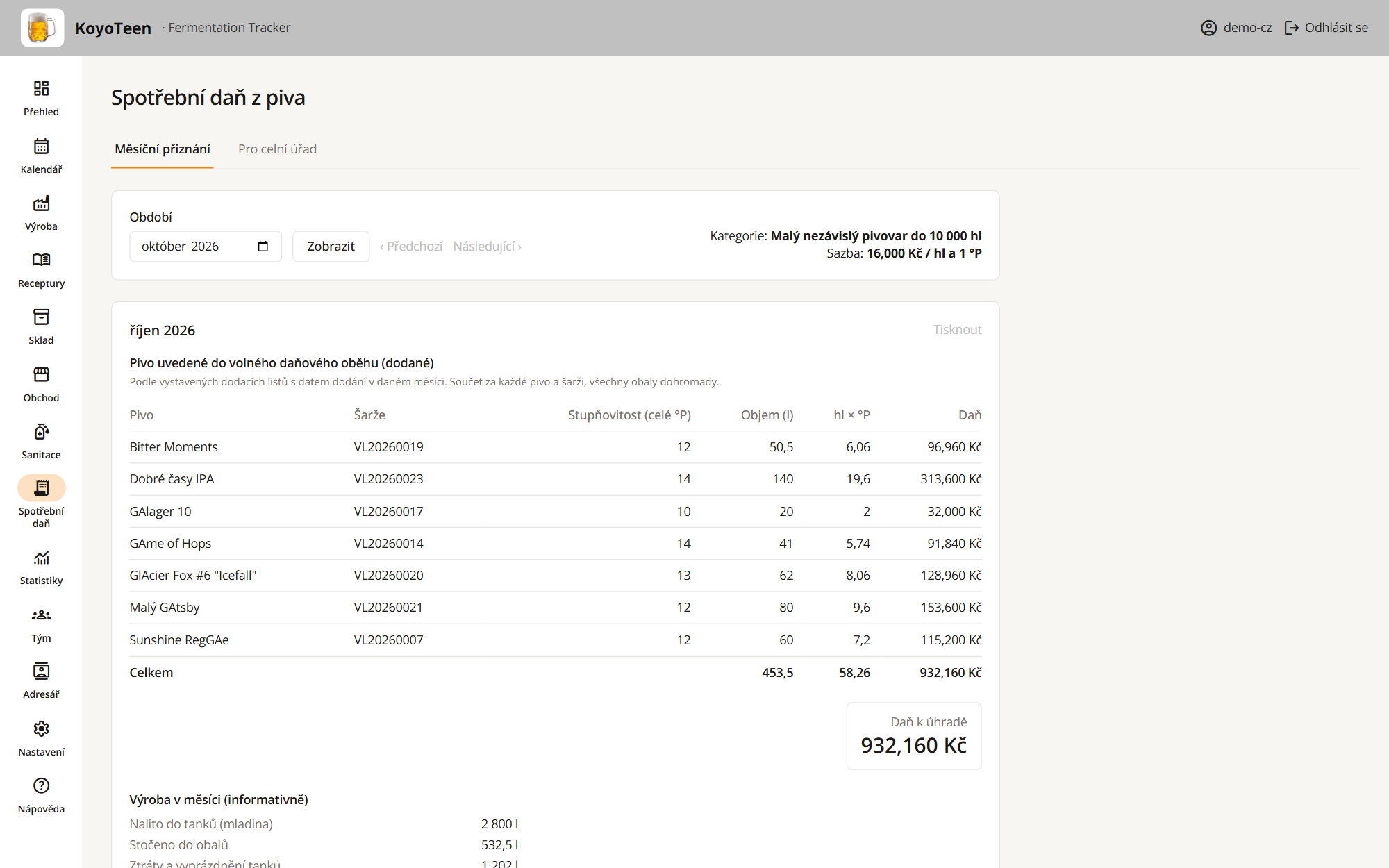
Task: Click Tisknout to print the report
Action: [x=957, y=330]
